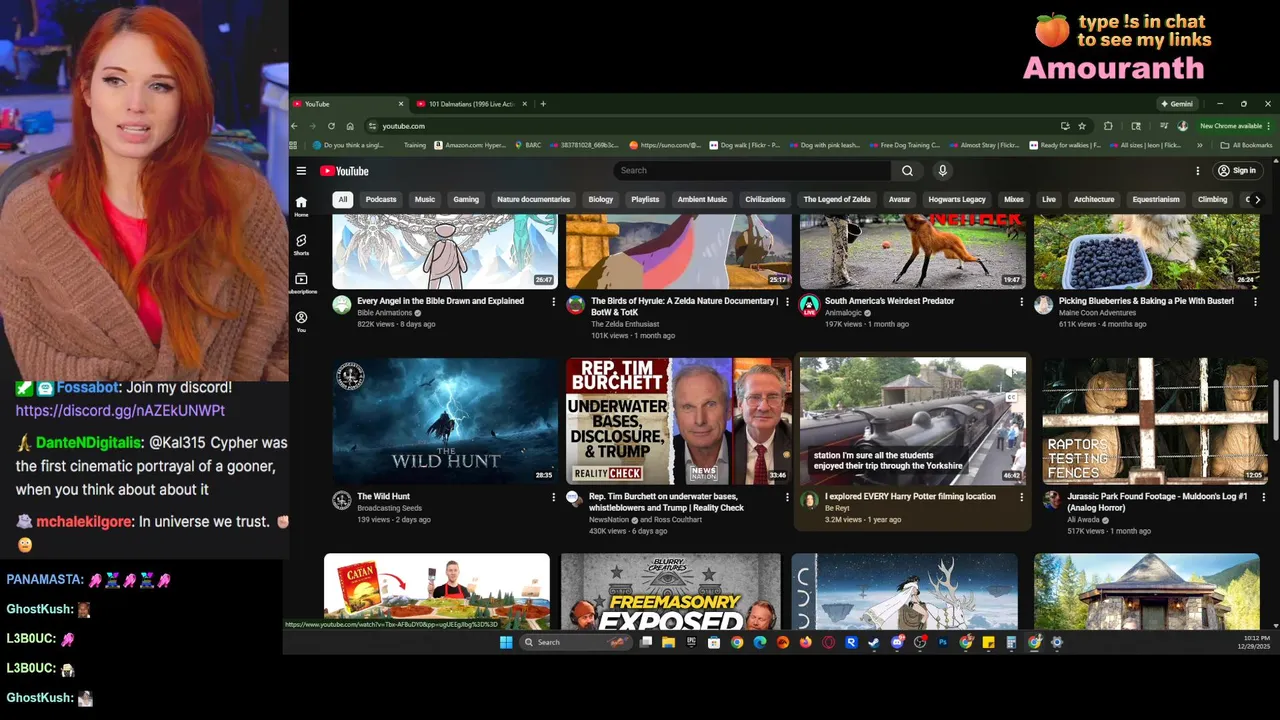1280x720 pixels.
Task: Open options for Every Angel video
Action: tap(554, 301)
